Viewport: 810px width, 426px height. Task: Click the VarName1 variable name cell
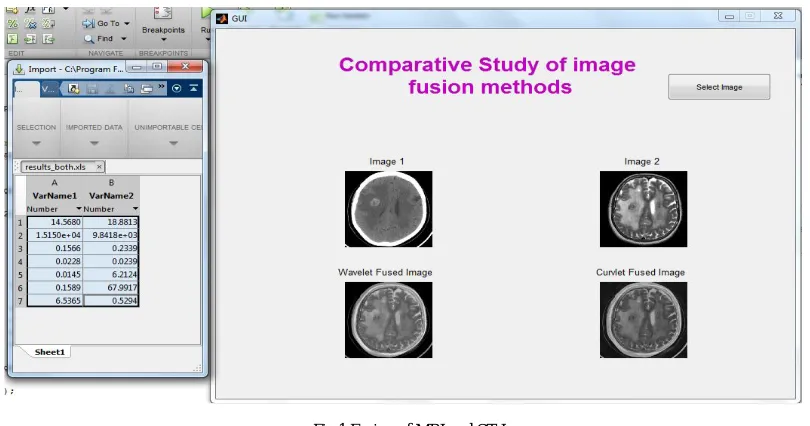(54, 196)
